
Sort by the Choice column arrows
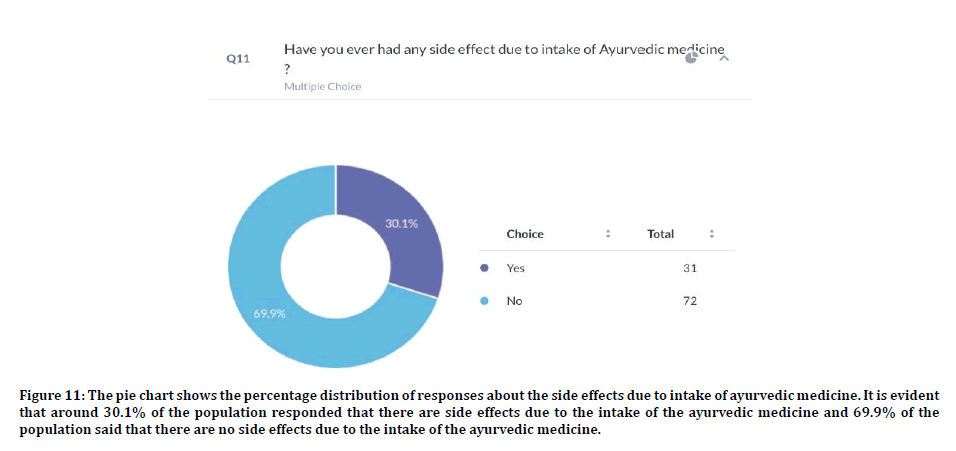608,234
